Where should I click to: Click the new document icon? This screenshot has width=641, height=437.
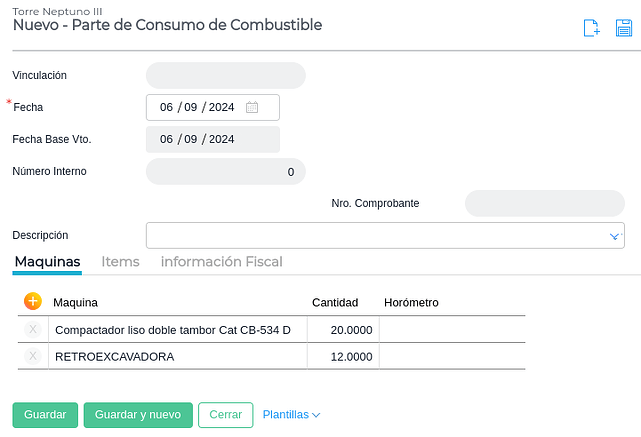click(x=591, y=29)
